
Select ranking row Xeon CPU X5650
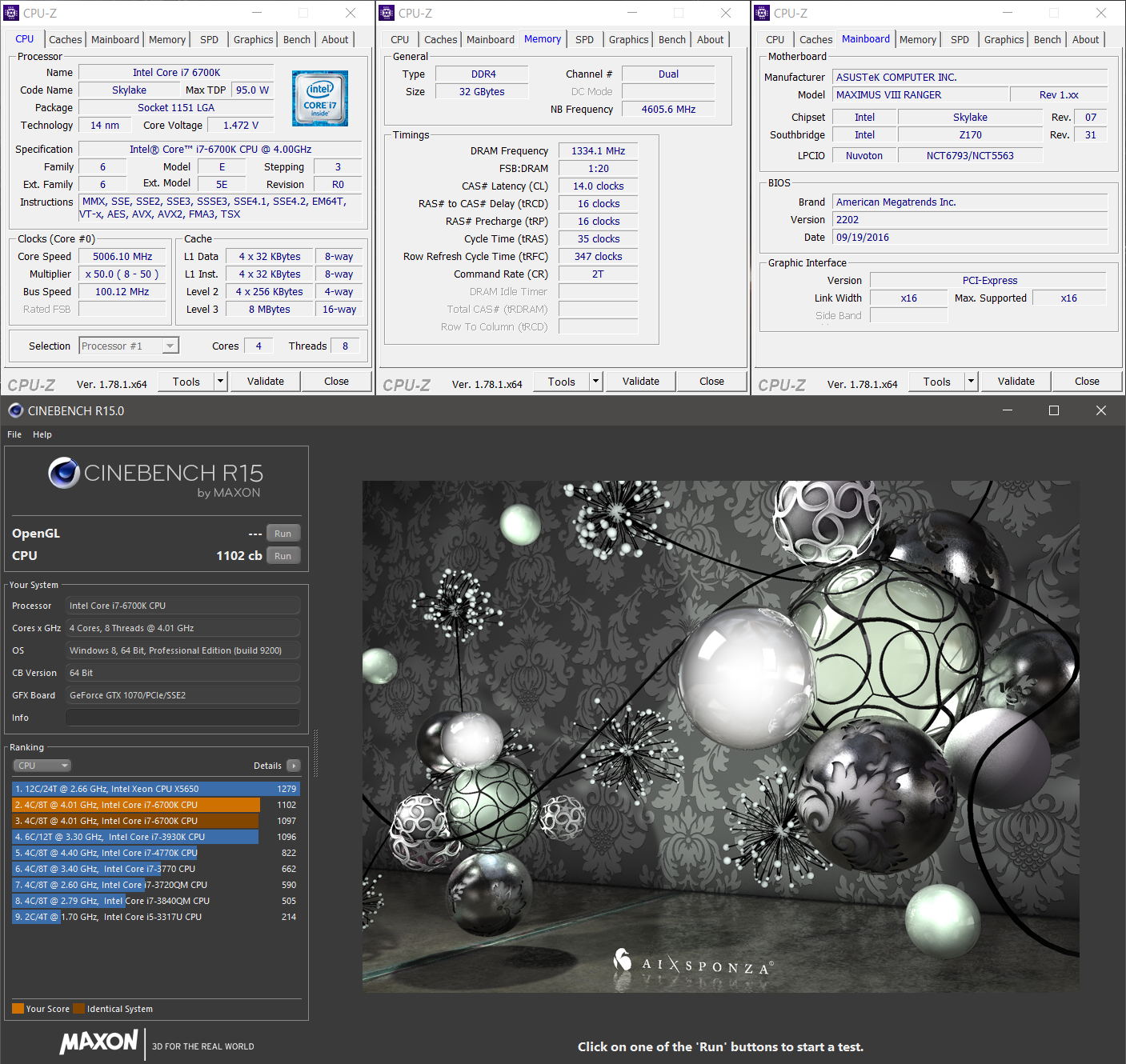point(156,789)
